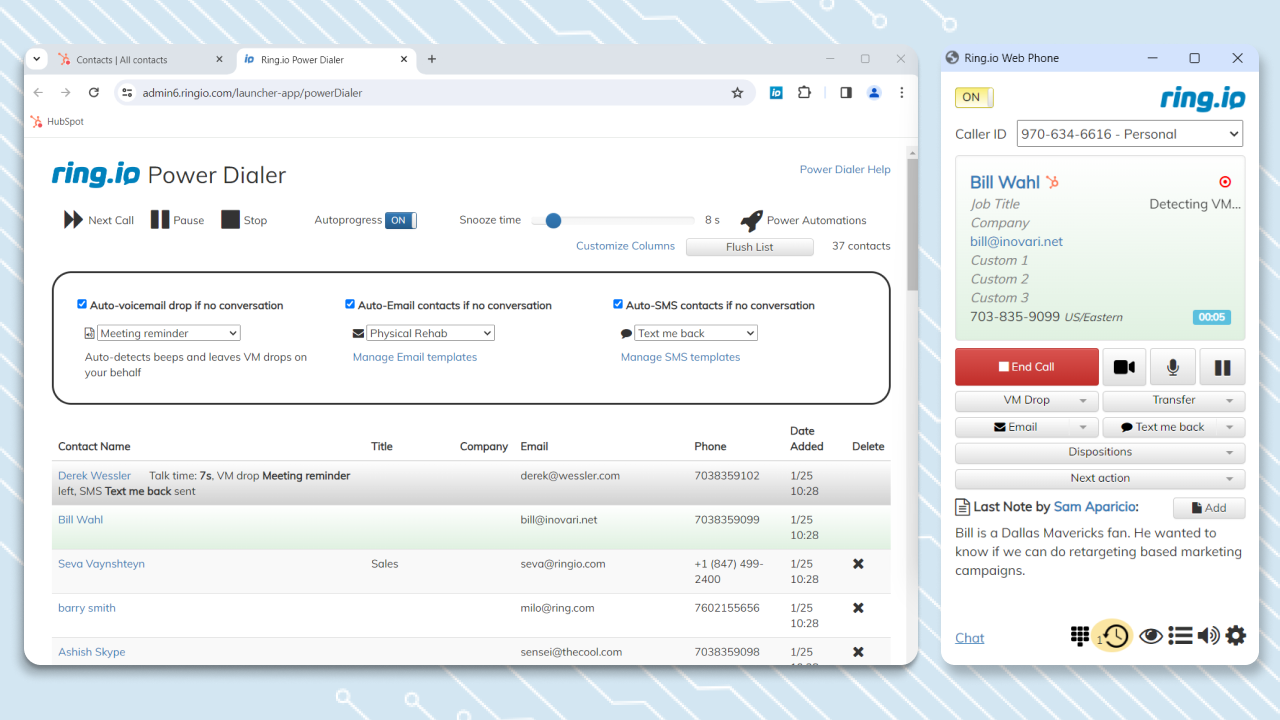Click the Snooze time slider handle
The width and height of the screenshot is (1280, 720).
pos(553,220)
